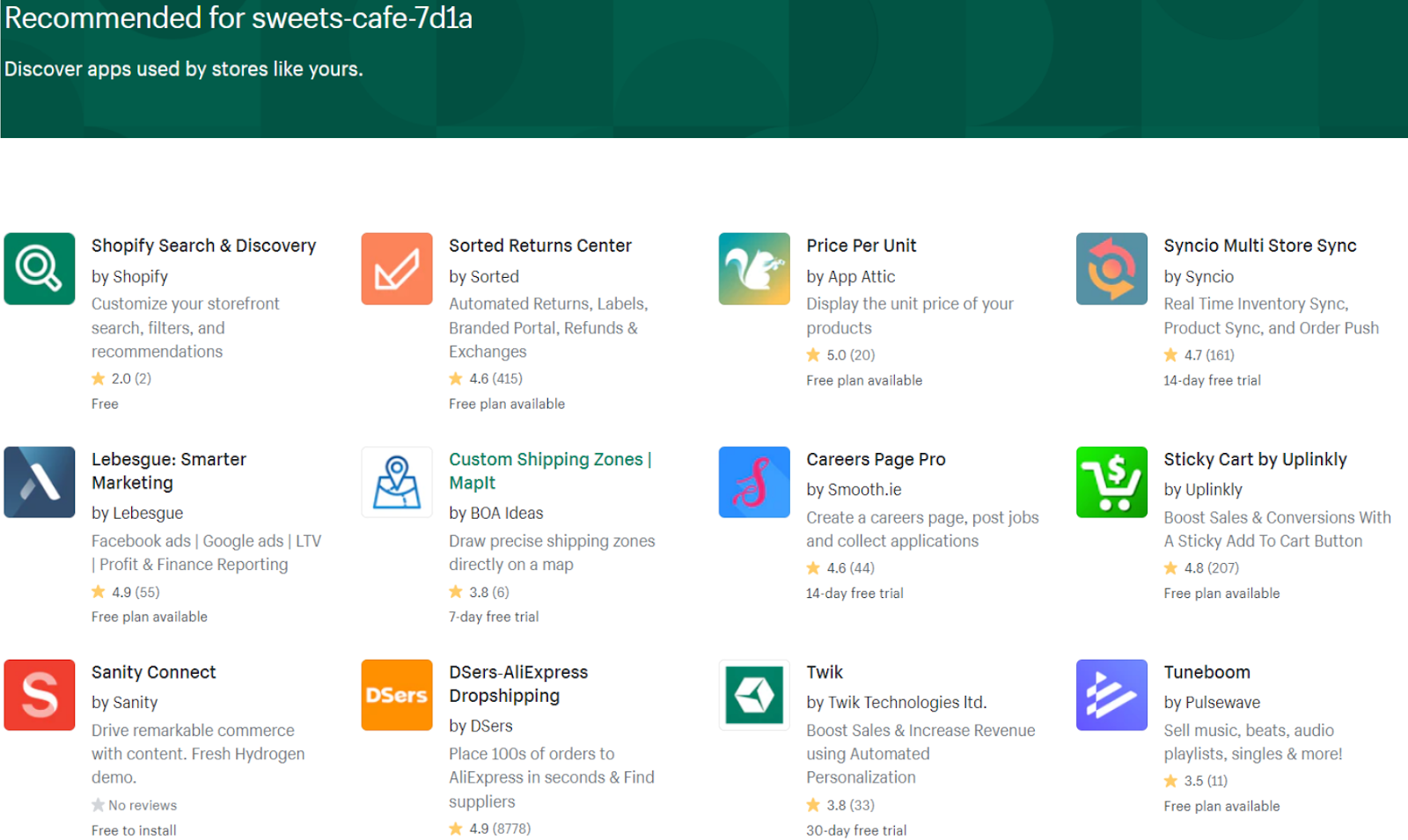The height and width of the screenshot is (840, 1408).
Task: Click the Lebesgue app icon
Action: coord(40,482)
